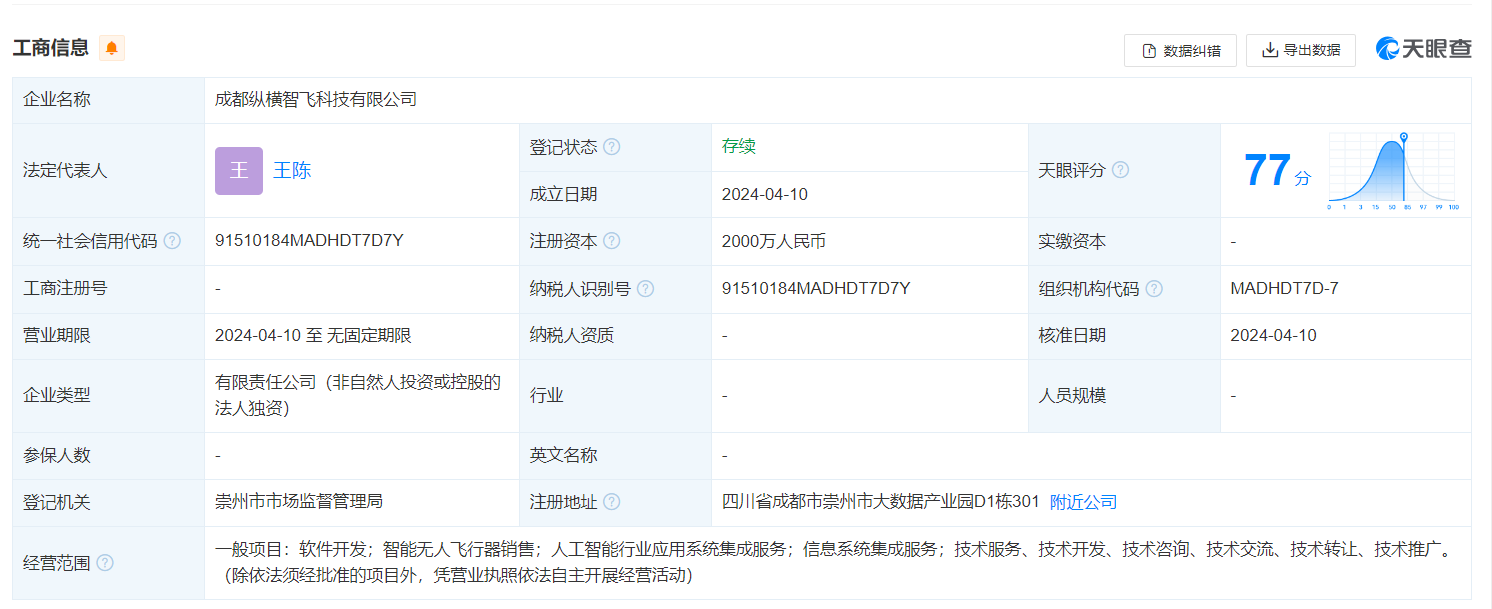
Task: Click help icon beside 纳税人识别号
Action: (x=646, y=289)
